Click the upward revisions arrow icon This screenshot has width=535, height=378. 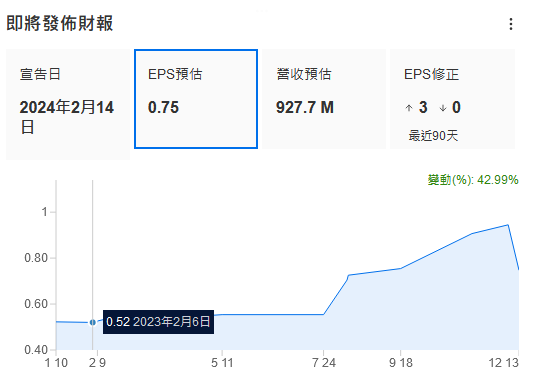point(409,108)
